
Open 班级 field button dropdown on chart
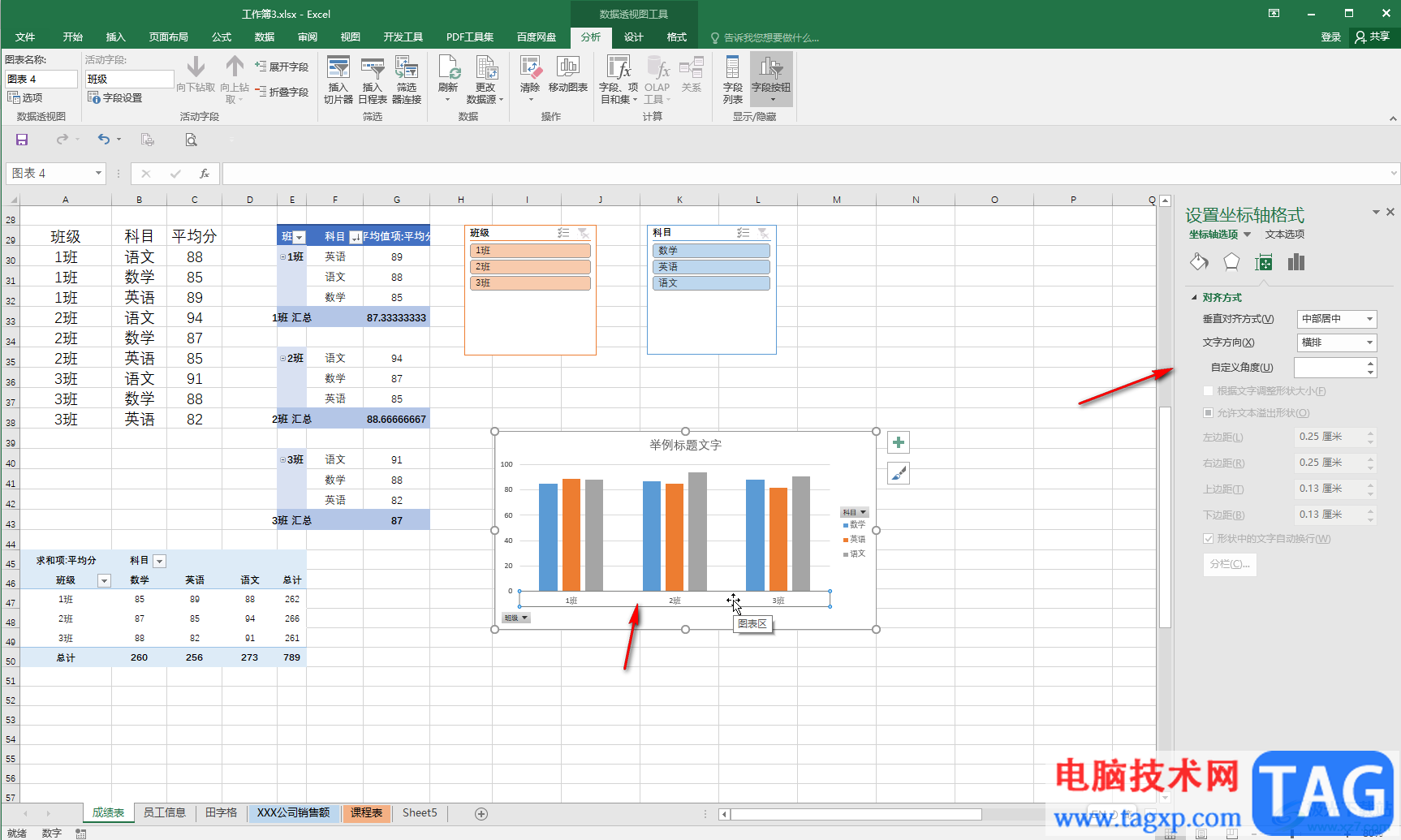point(516,618)
